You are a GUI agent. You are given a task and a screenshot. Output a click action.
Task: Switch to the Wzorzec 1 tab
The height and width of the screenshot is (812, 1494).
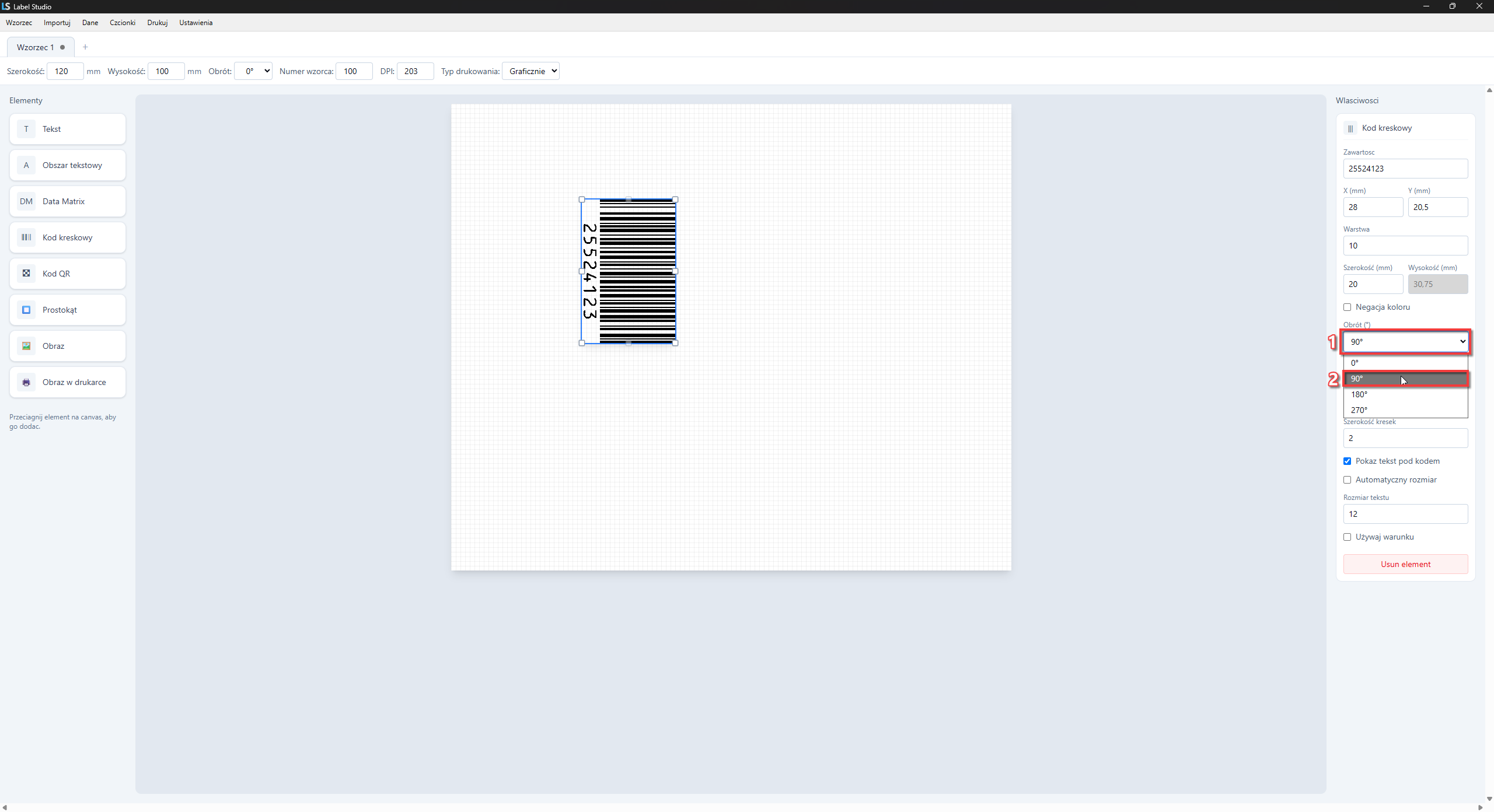point(40,47)
